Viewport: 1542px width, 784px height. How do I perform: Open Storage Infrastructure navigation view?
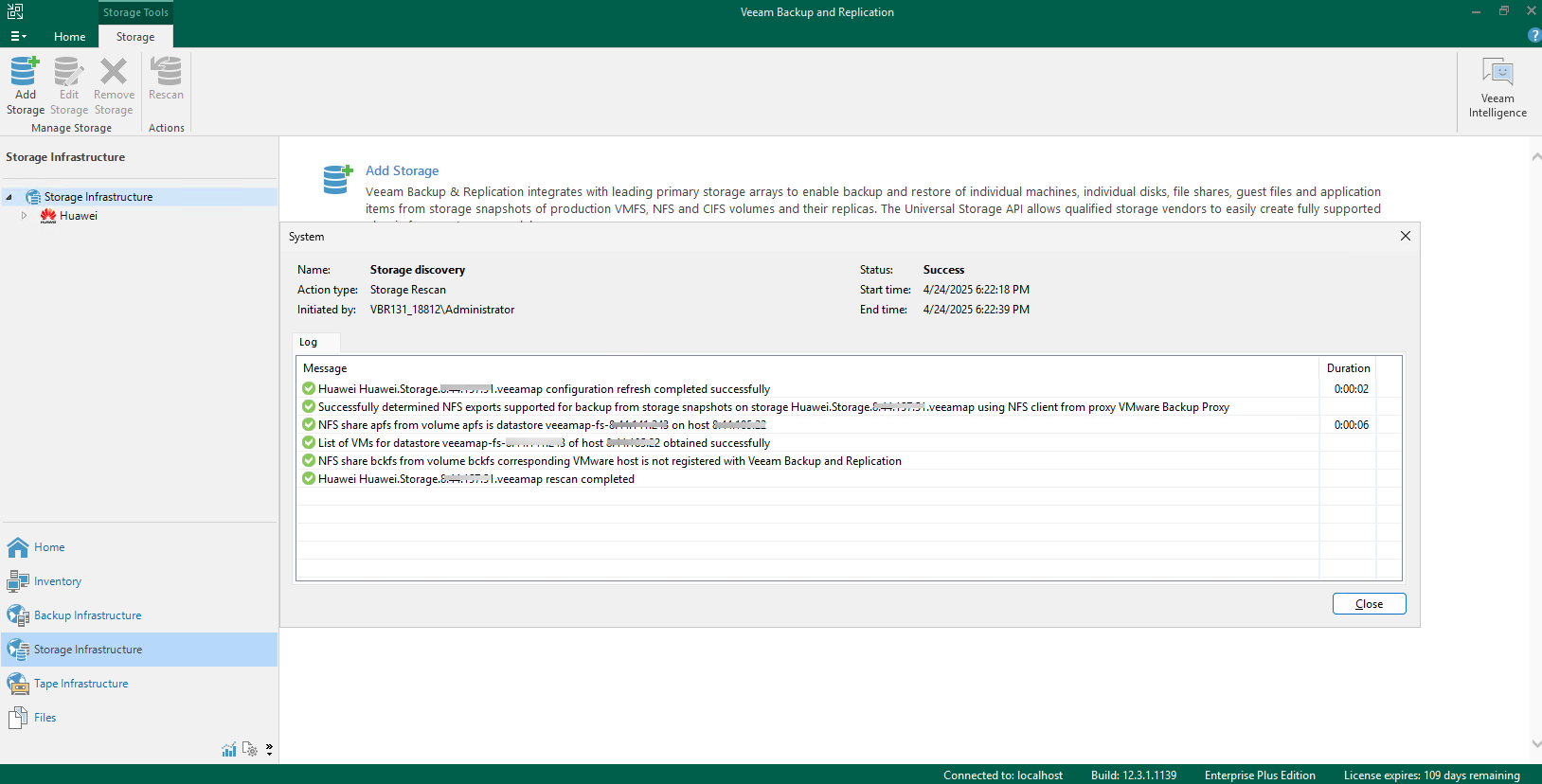(140, 650)
